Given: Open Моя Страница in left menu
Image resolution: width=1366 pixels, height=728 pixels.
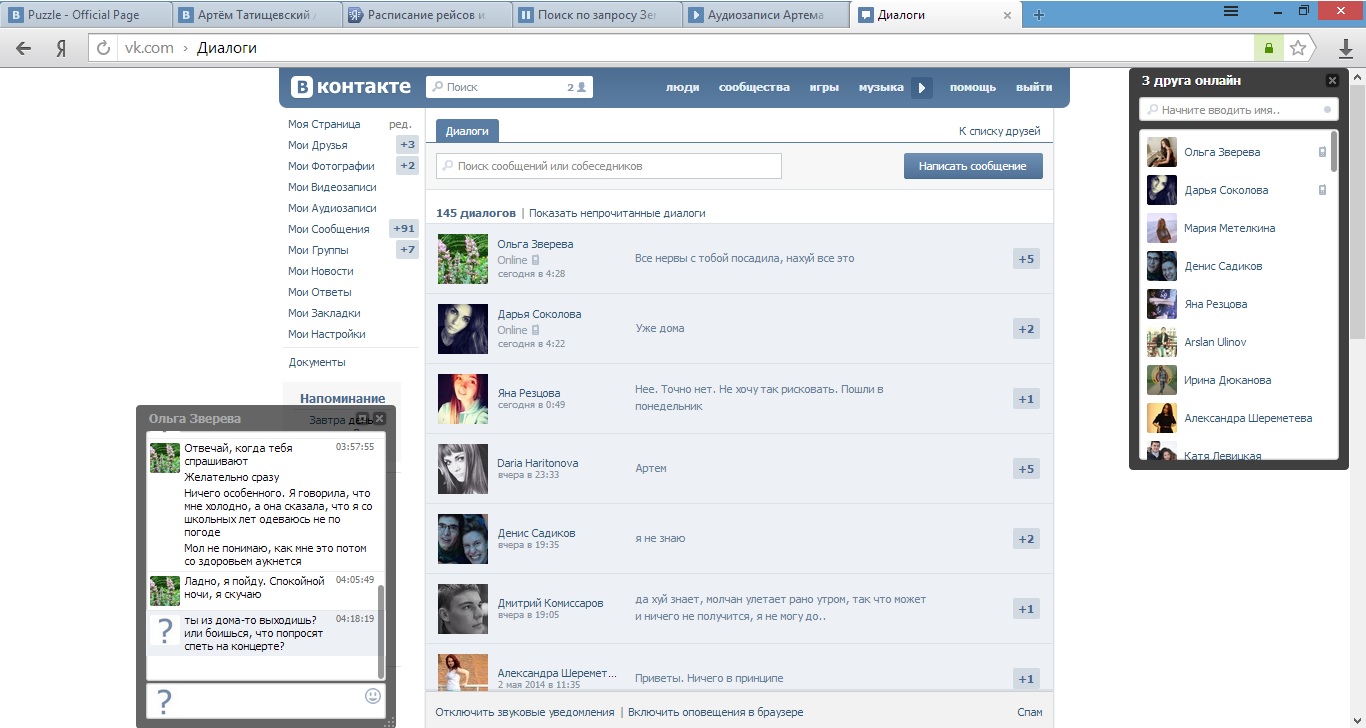Looking at the screenshot, I should [324, 124].
